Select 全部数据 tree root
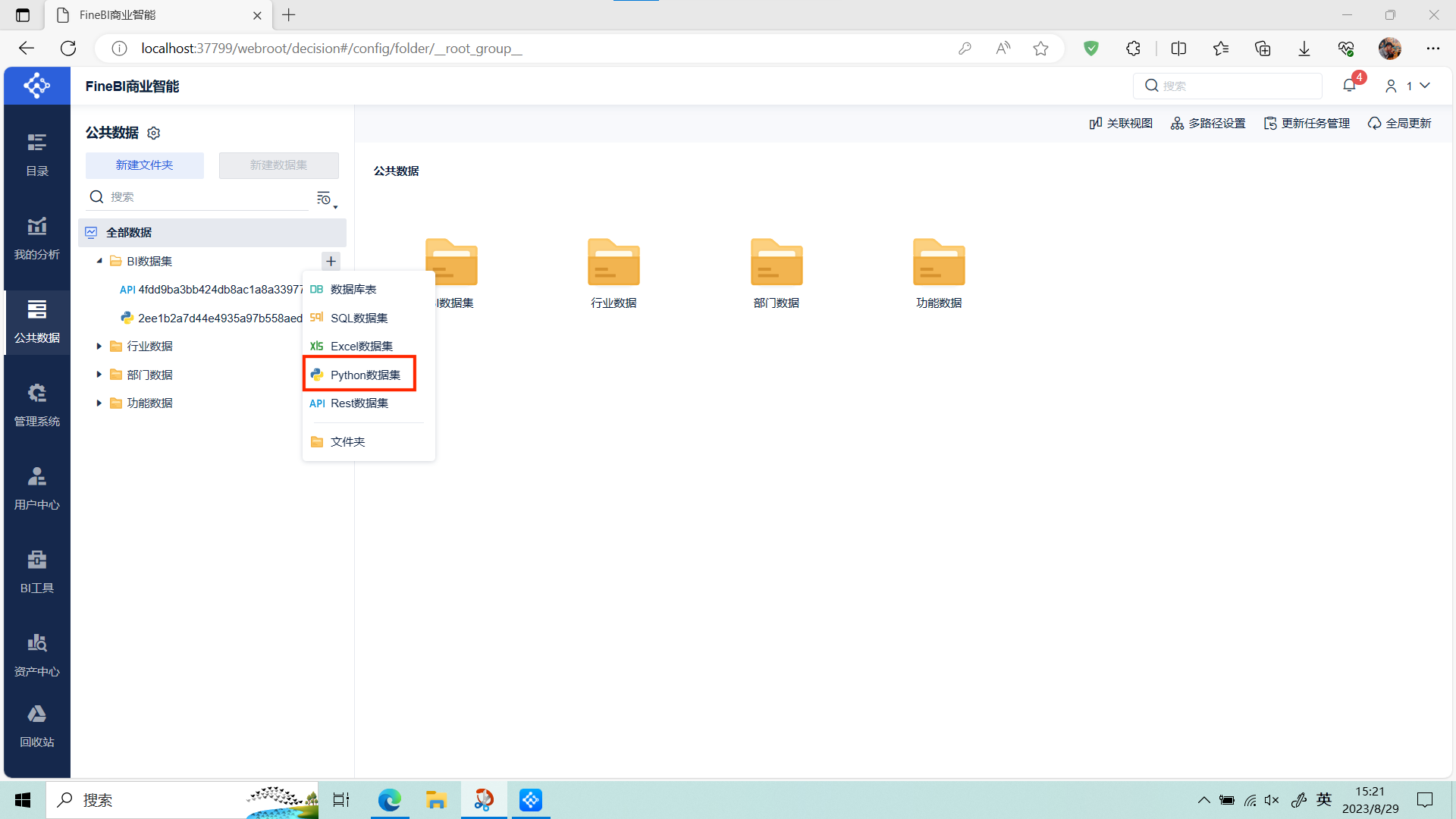This screenshot has height=819, width=1456. pos(212,233)
